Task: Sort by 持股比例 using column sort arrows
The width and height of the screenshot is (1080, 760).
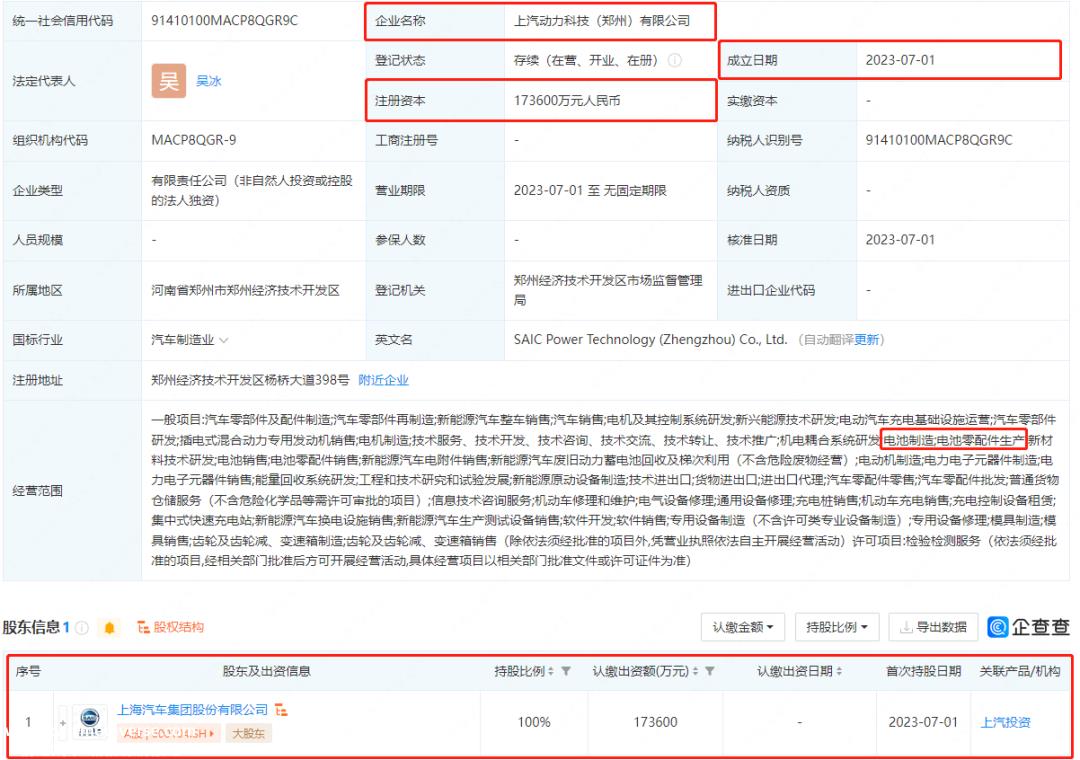Action: (x=551, y=670)
